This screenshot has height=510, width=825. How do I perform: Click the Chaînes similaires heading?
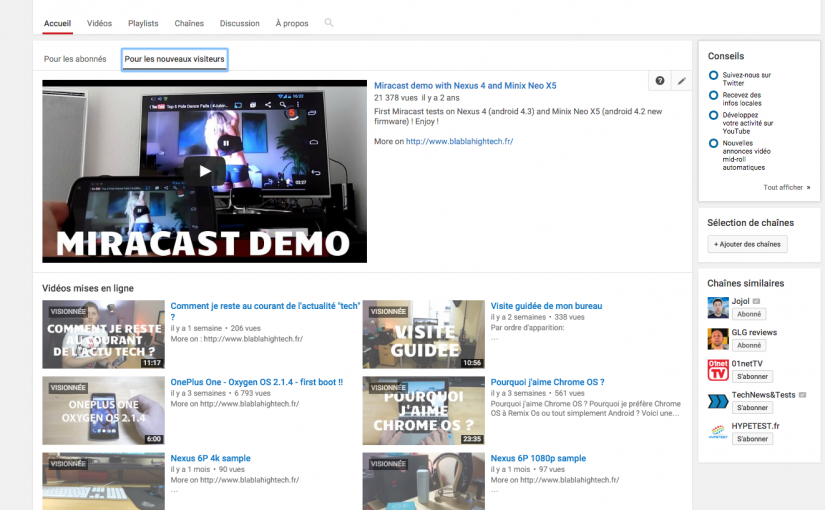[x=746, y=283]
